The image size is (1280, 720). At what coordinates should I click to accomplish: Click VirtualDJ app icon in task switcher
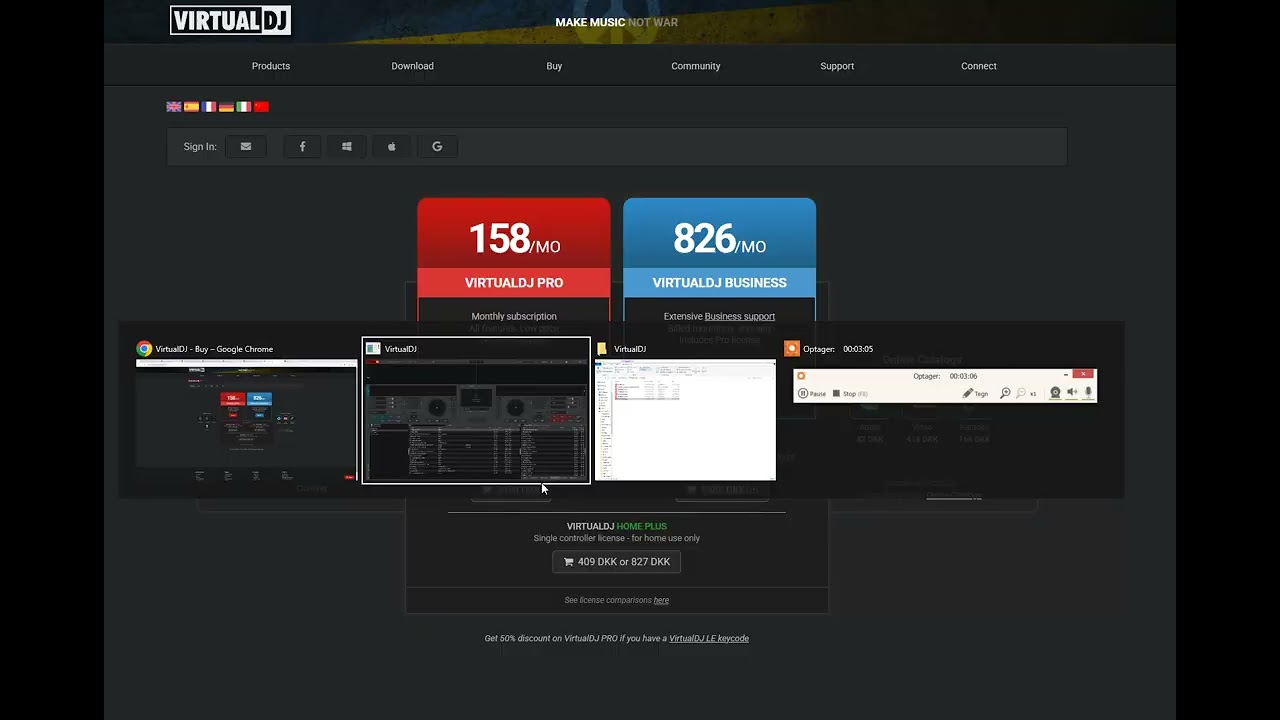[x=373, y=349]
